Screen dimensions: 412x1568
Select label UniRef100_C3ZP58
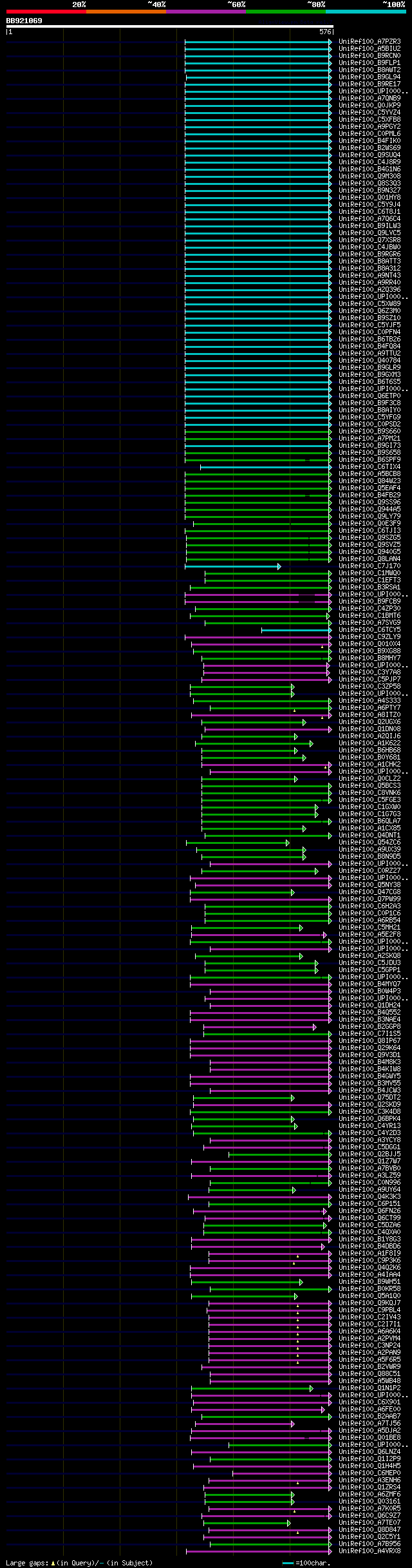370,687
